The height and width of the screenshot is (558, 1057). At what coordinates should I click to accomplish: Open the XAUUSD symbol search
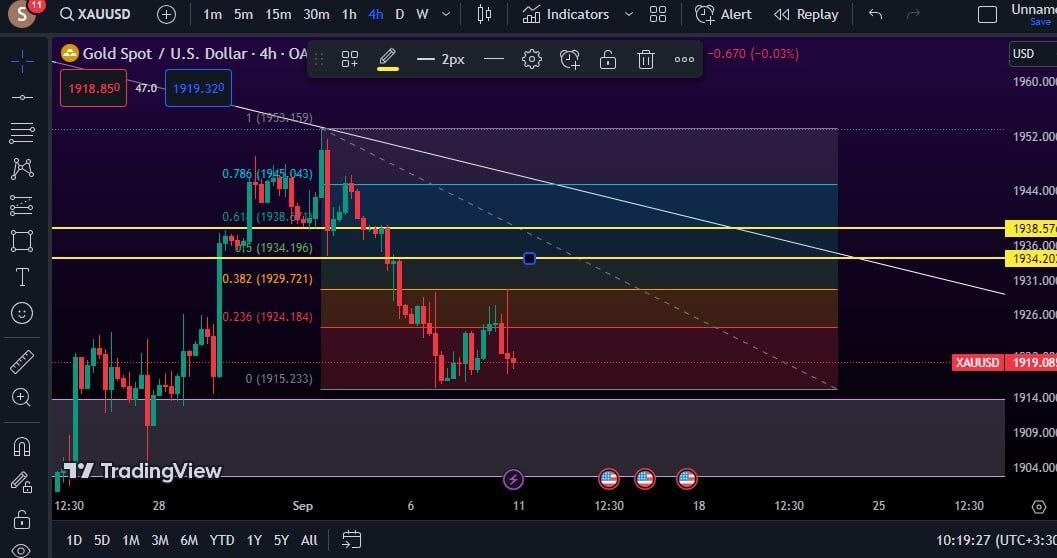coord(95,14)
